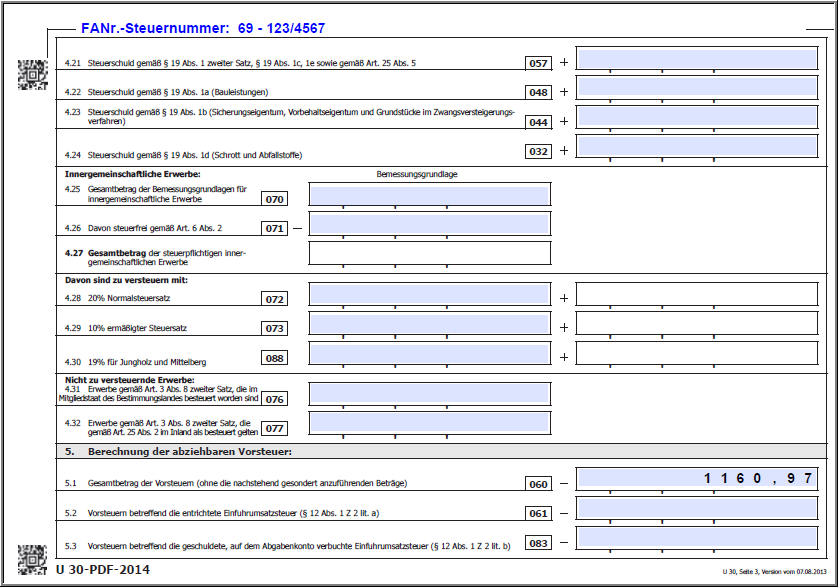
Task: Click the 5.1 Gesamtbetrag der Vorsteuern label
Action: point(236,483)
